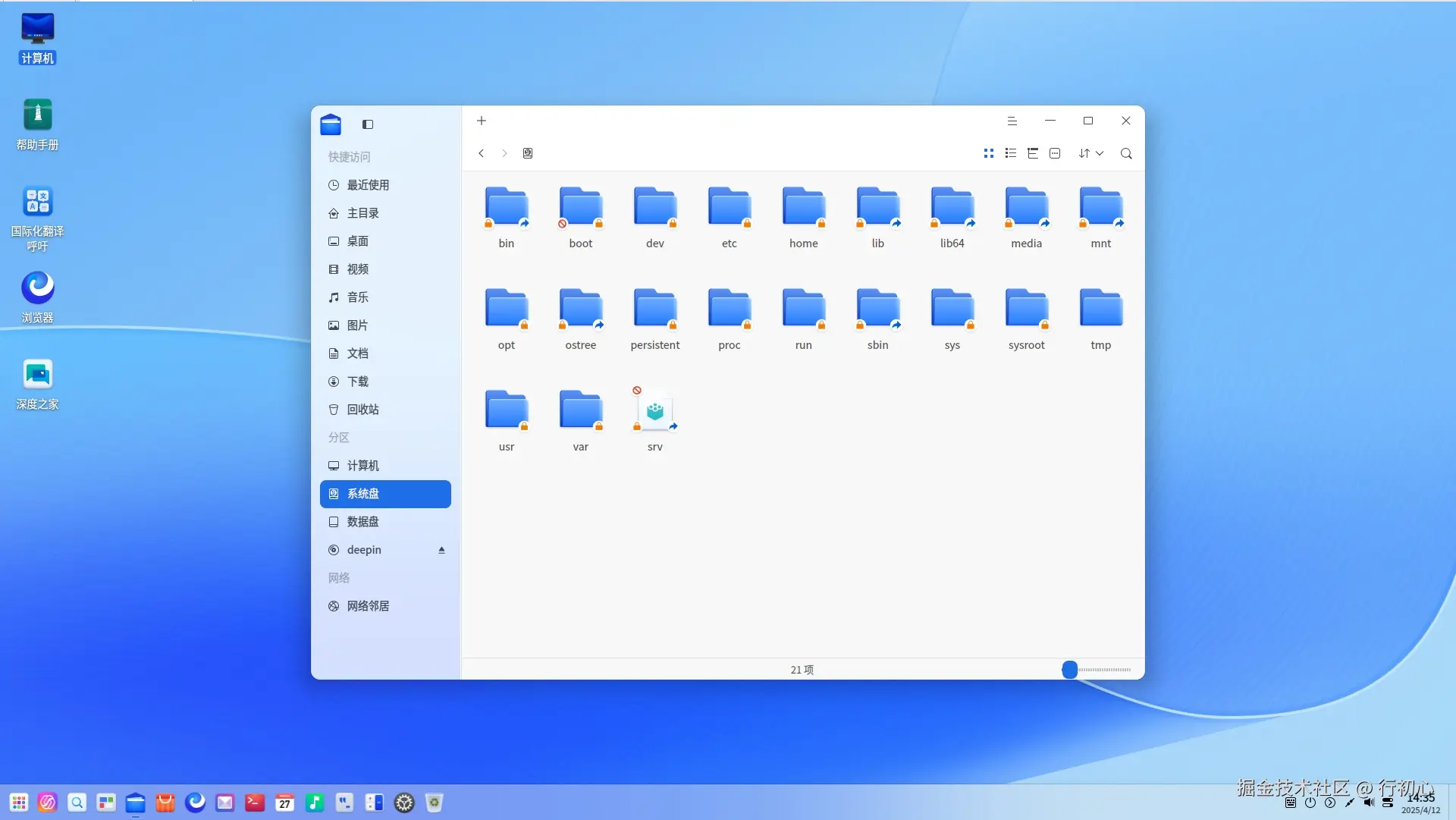Screen dimensions: 1456x820
Task: Go to 主目录 in sidebar
Action: click(x=362, y=213)
